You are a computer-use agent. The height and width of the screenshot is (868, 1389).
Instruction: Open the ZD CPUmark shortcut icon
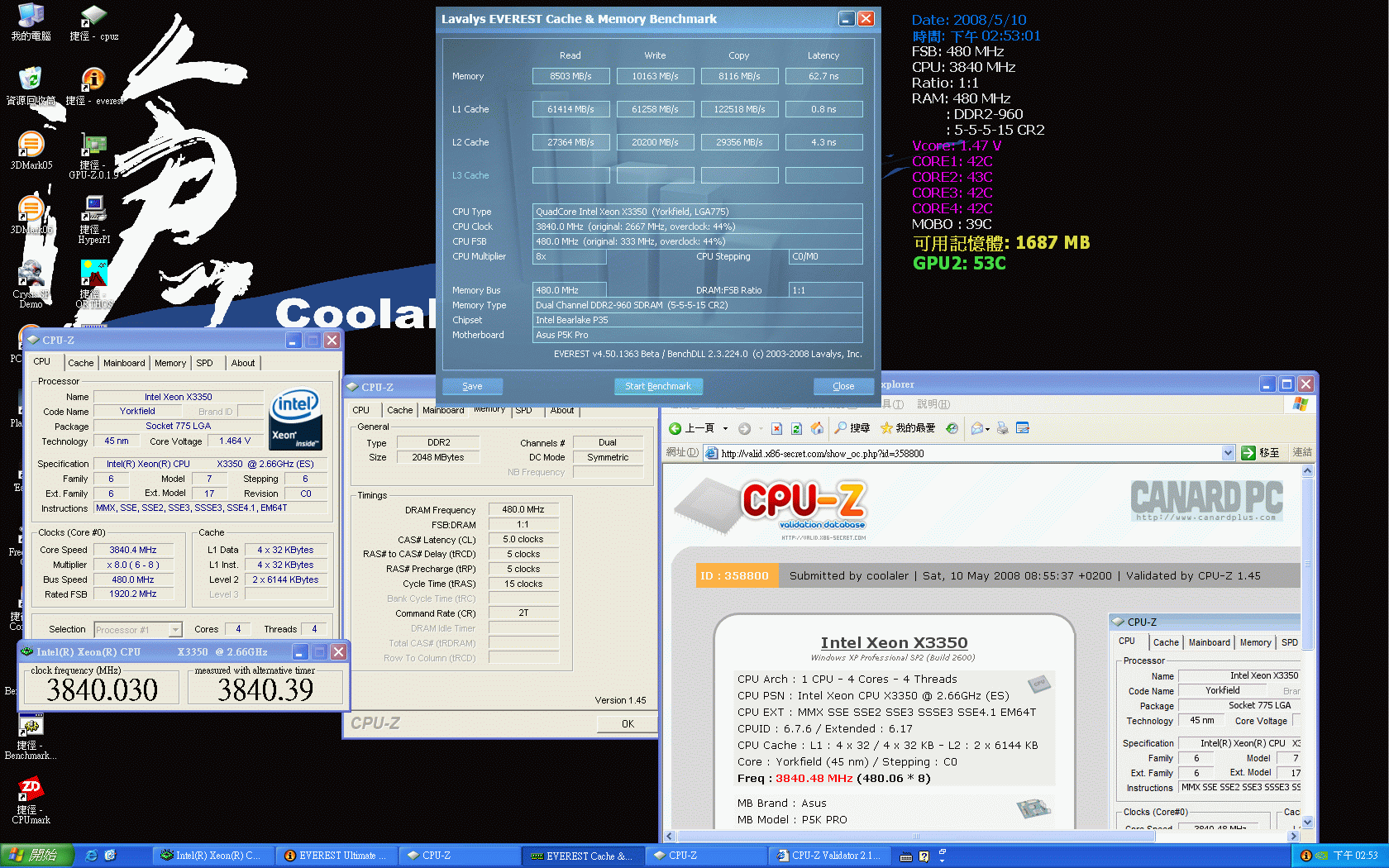point(31,800)
